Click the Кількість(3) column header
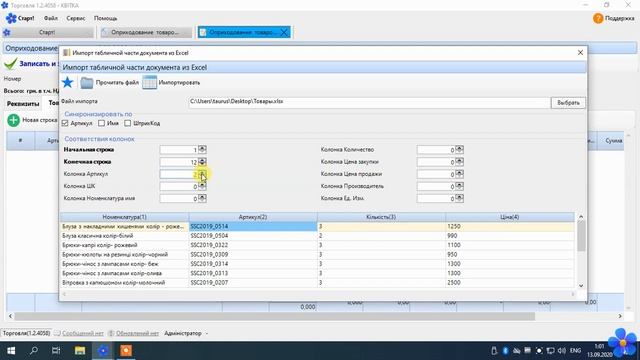 381,217
